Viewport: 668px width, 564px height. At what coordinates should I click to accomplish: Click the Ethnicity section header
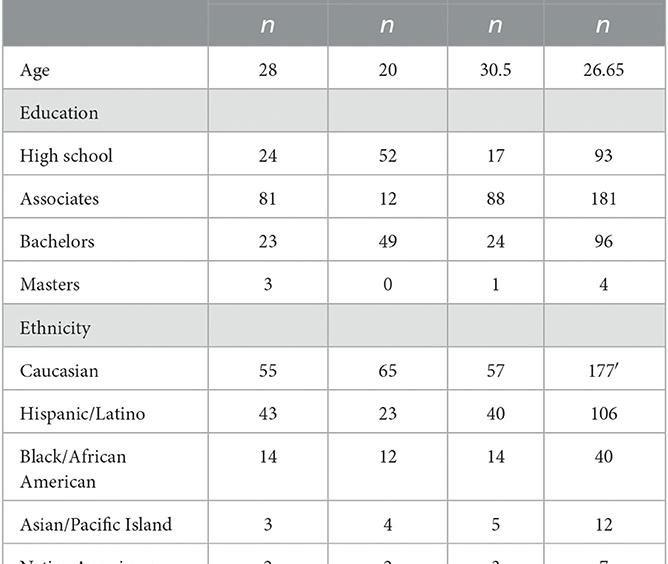click(x=55, y=328)
